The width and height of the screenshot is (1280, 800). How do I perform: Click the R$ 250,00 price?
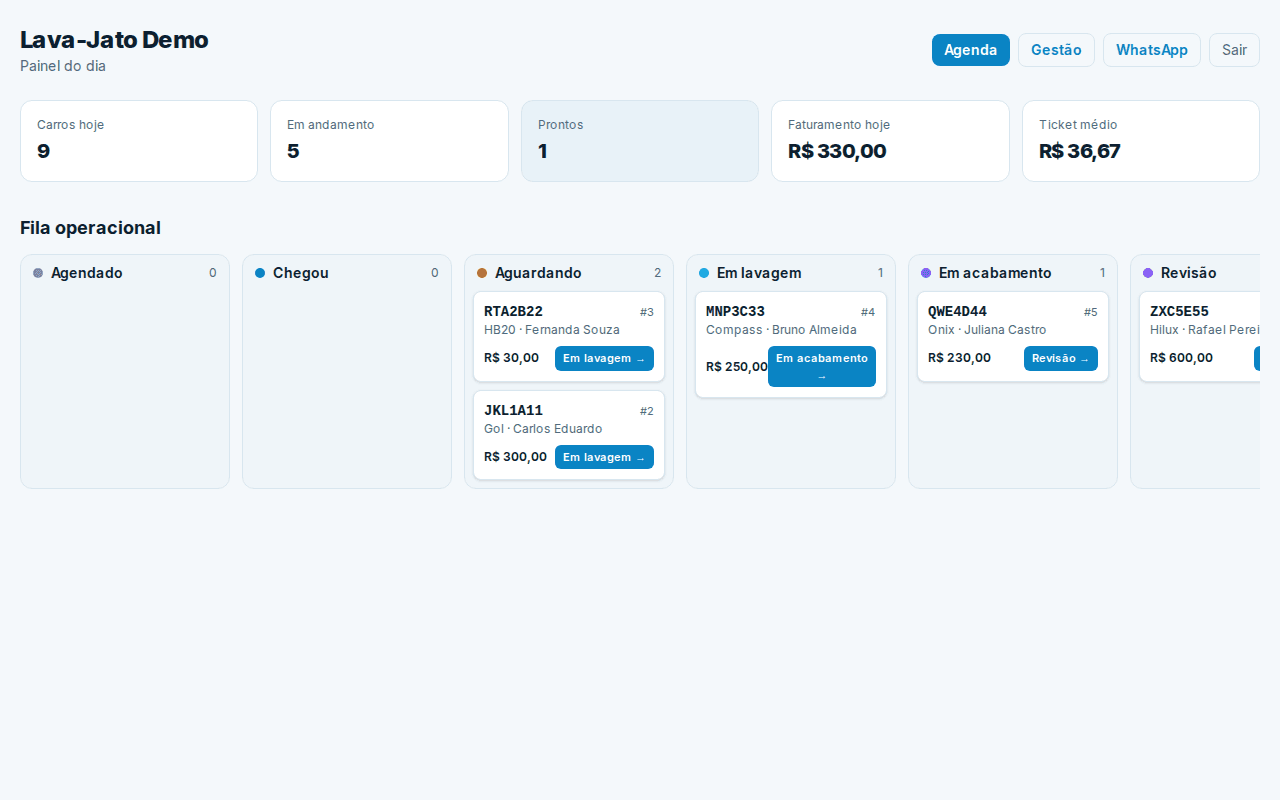pos(737,367)
